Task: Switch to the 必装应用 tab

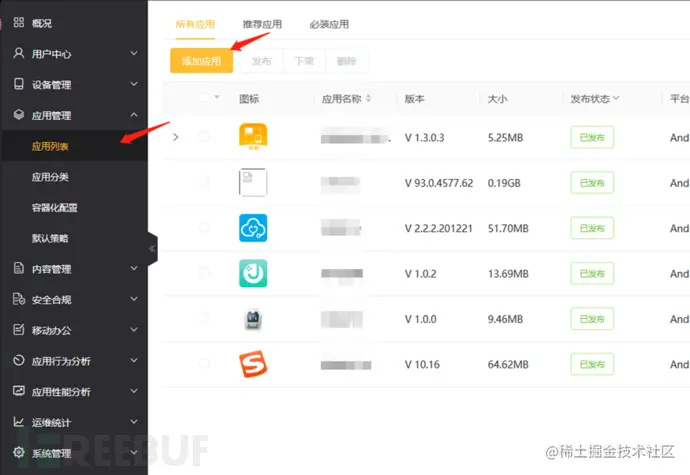Action: point(329,24)
